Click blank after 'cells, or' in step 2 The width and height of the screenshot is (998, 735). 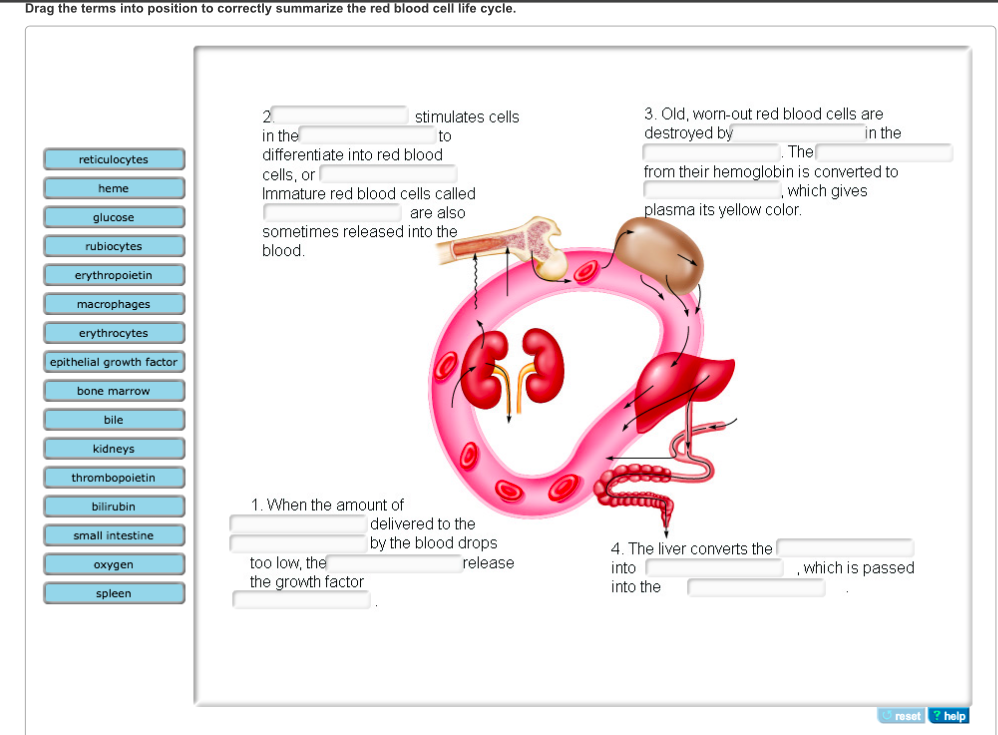388,174
